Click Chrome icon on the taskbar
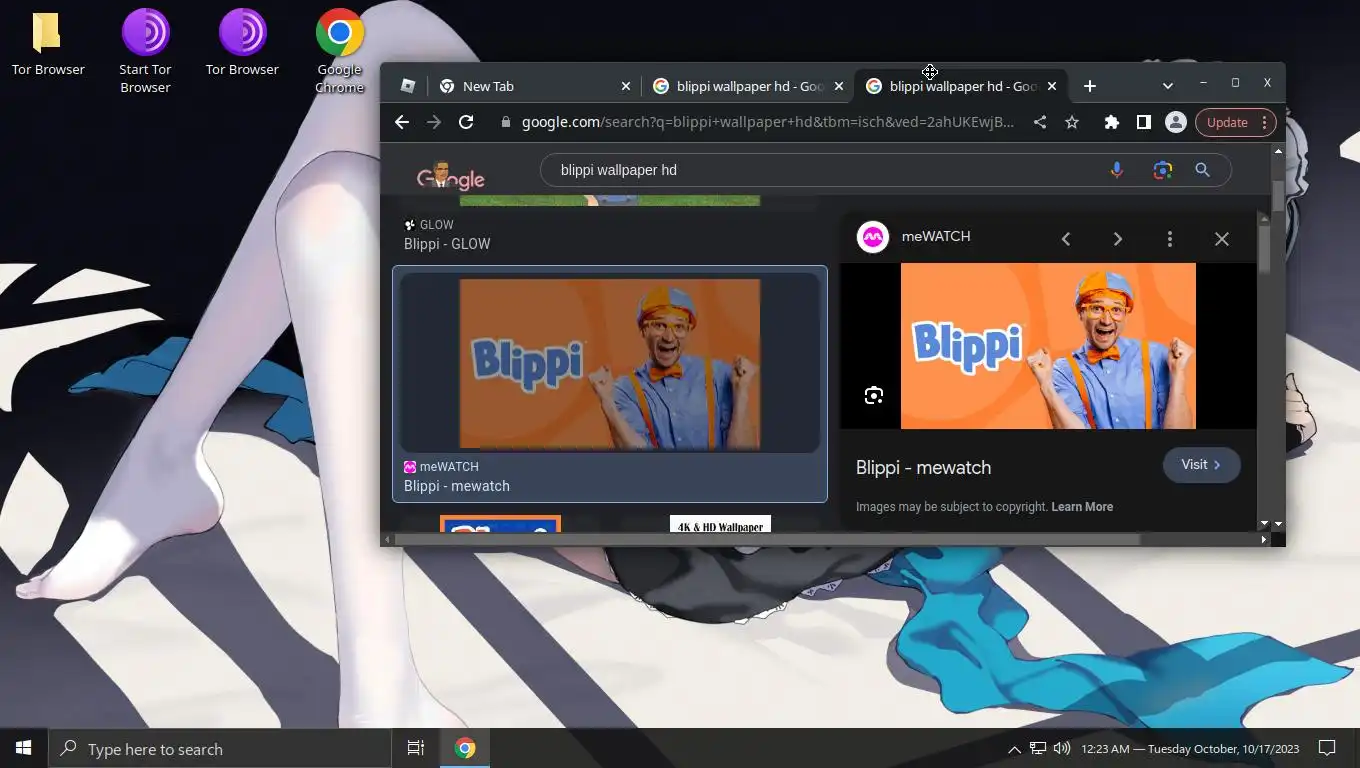Viewport: 1360px width, 768px height. pos(465,748)
